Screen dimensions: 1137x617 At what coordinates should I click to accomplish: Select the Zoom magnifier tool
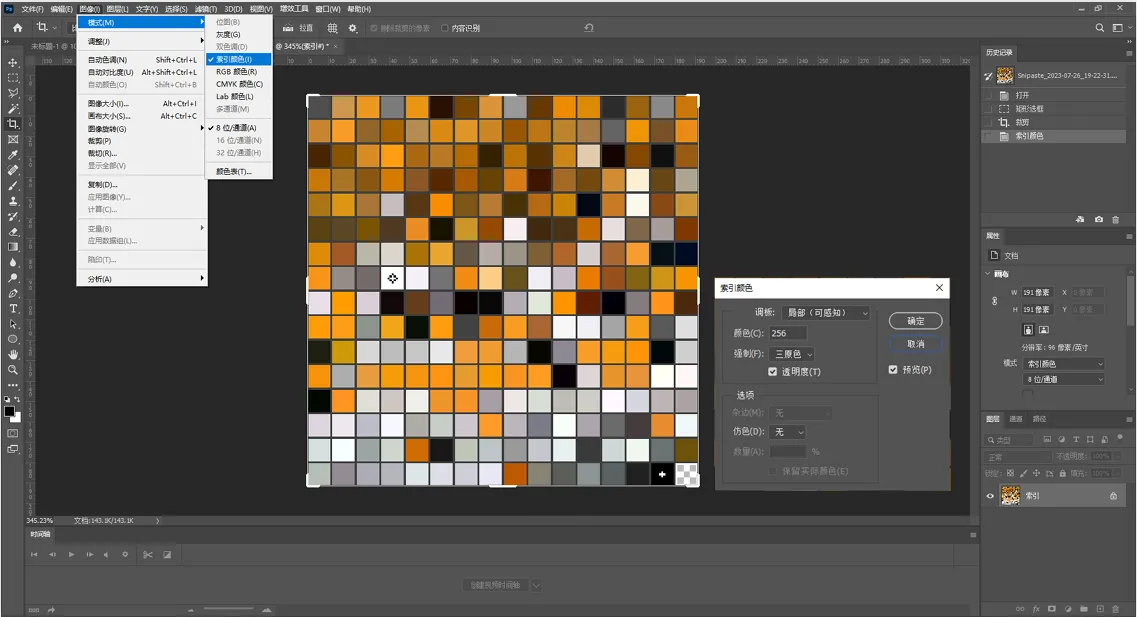click(x=13, y=370)
